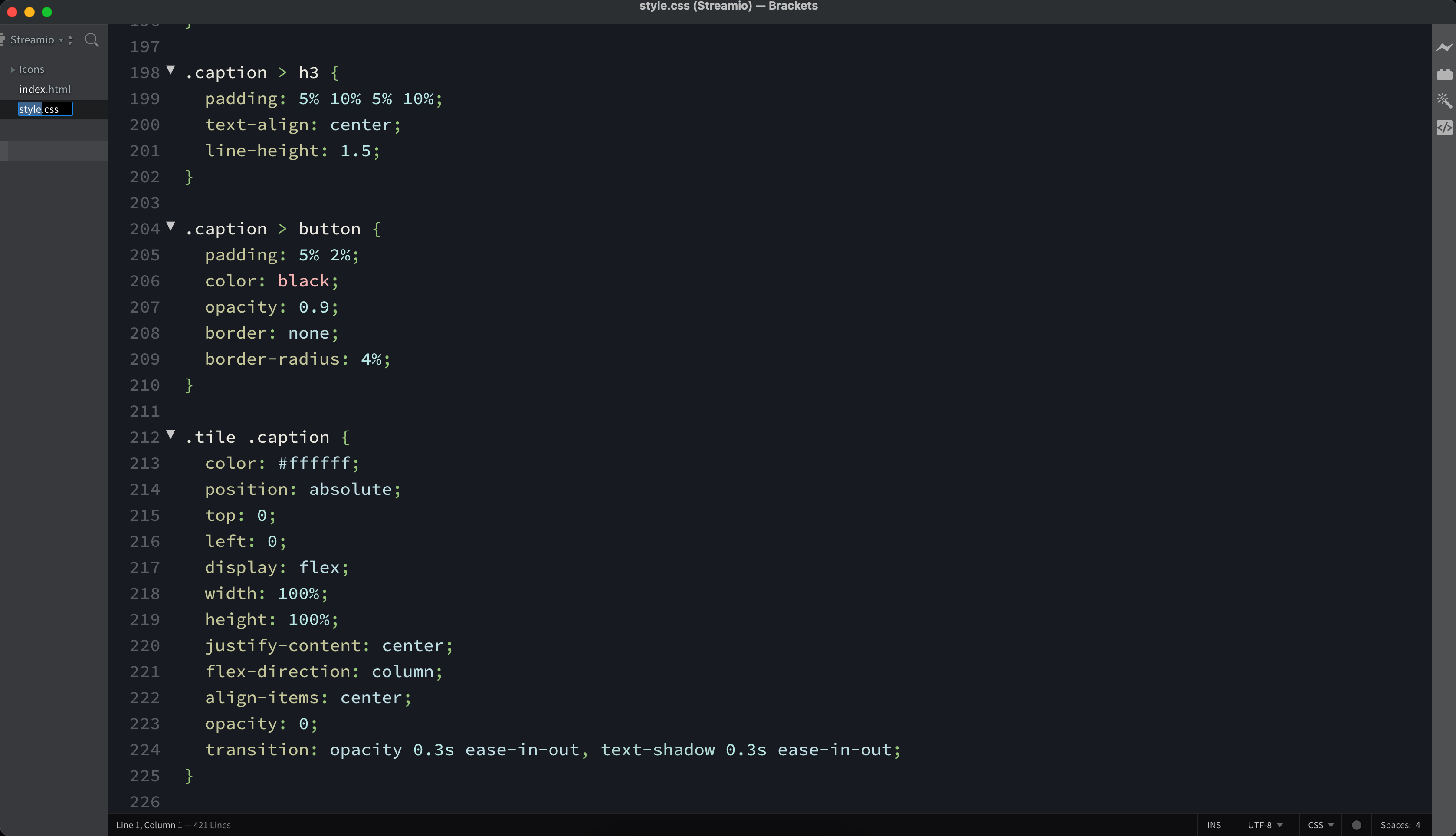Viewport: 1456px width, 836px height.
Task: Select the index.html file
Action: [x=46, y=89]
